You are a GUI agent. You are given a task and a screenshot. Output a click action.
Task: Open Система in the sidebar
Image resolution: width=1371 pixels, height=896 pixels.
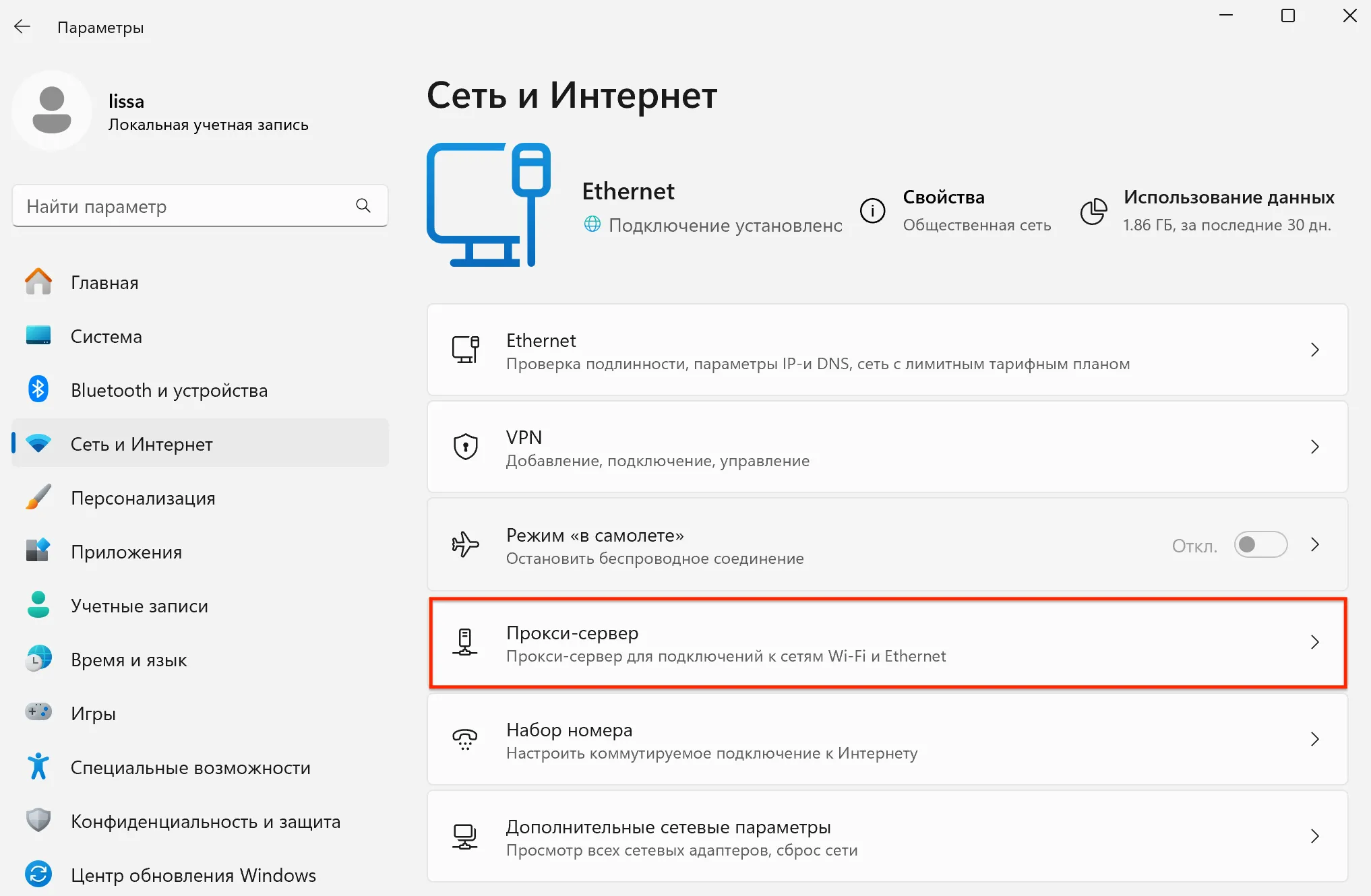coord(200,335)
